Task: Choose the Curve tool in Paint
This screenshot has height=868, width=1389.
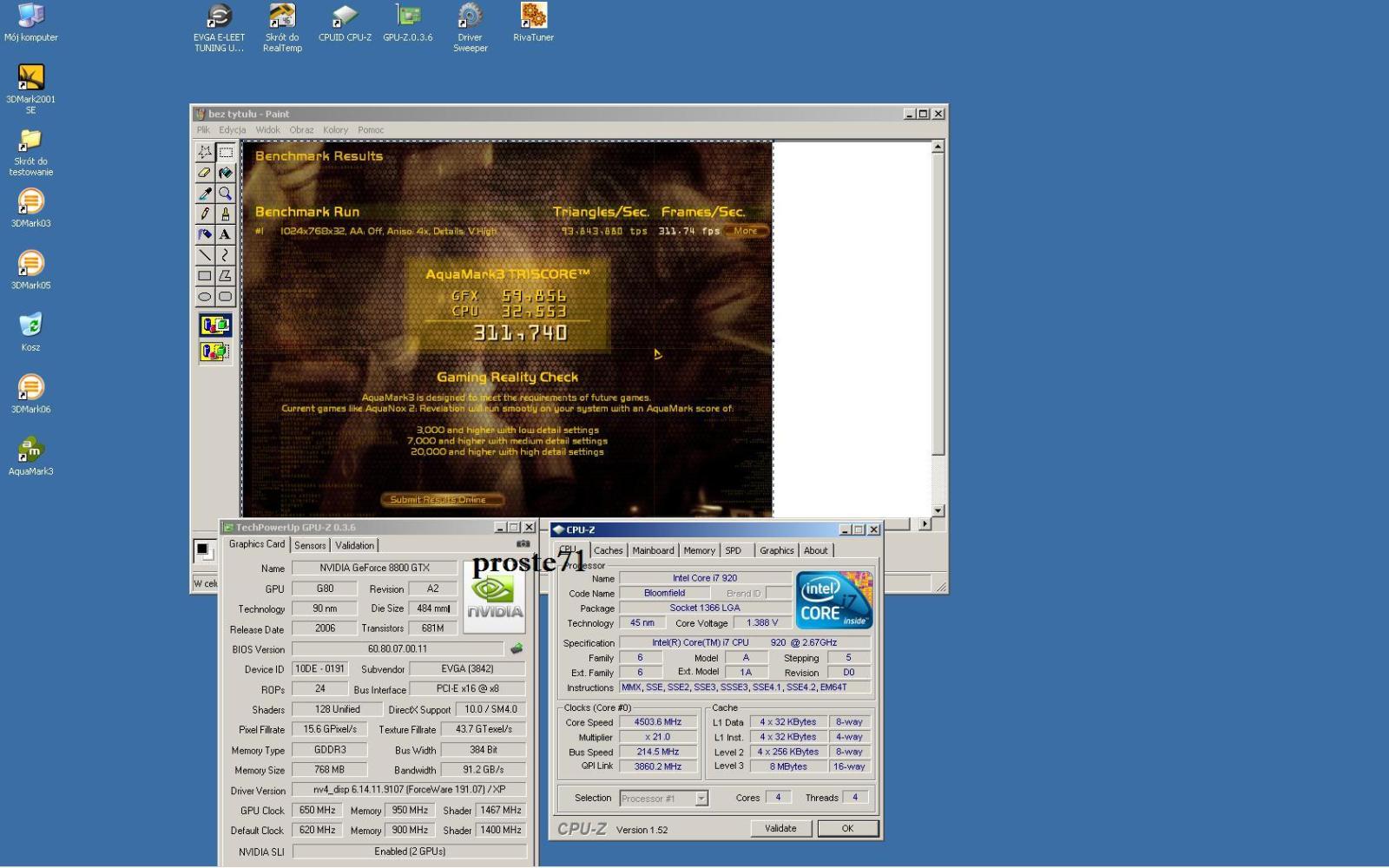Action: pyautogui.click(x=226, y=255)
